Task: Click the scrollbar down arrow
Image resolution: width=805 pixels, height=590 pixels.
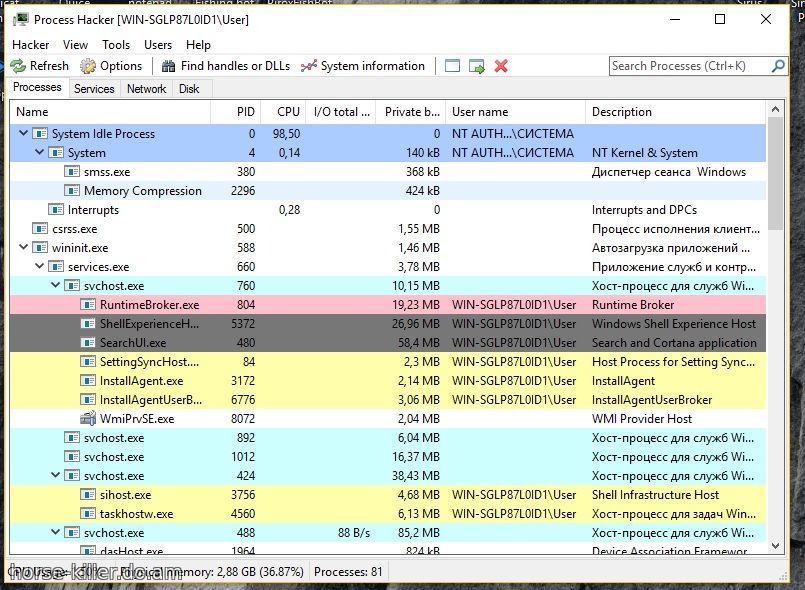Action: click(775, 546)
